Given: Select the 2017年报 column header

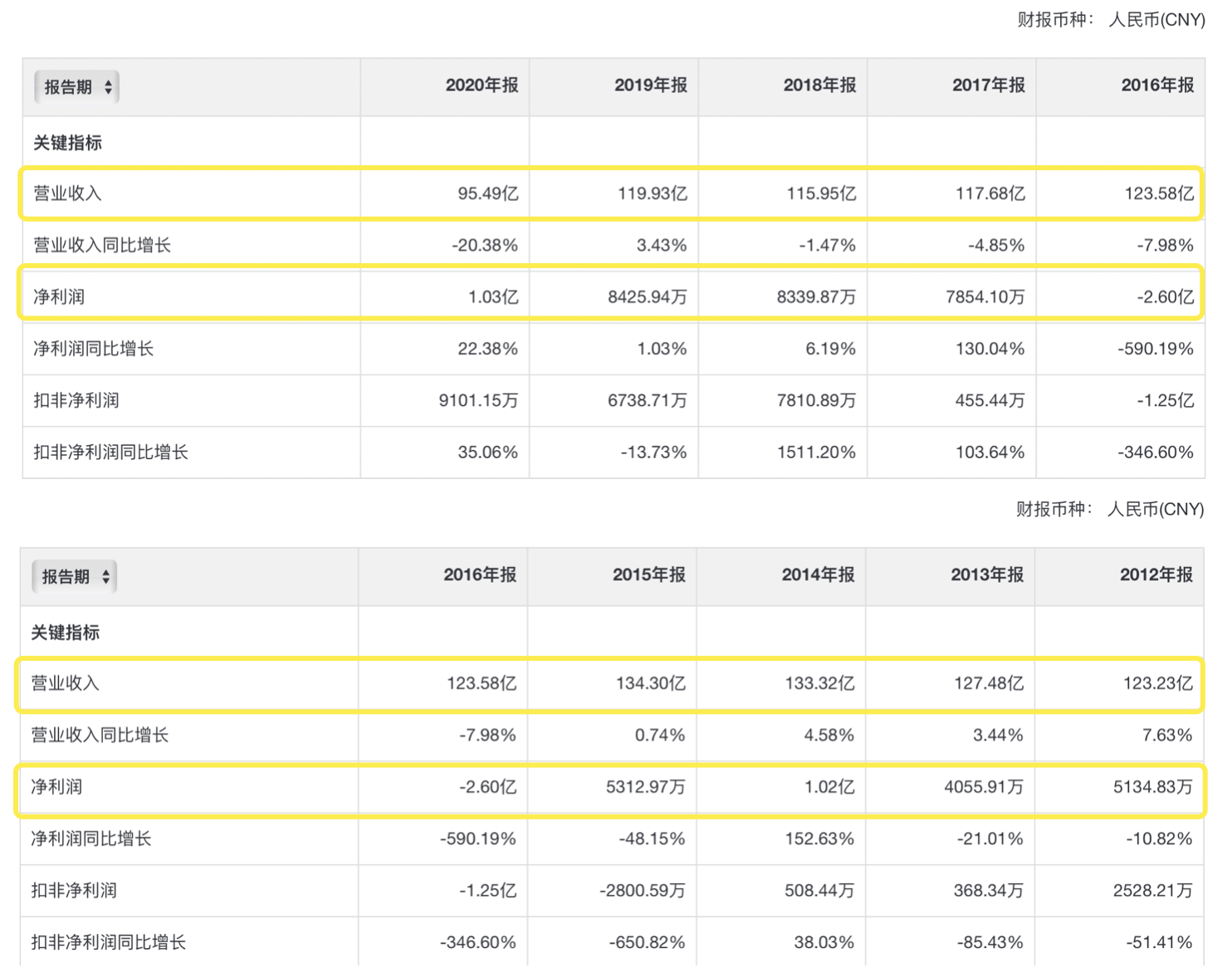Looking at the screenshot, I should [x=988, y=86].
